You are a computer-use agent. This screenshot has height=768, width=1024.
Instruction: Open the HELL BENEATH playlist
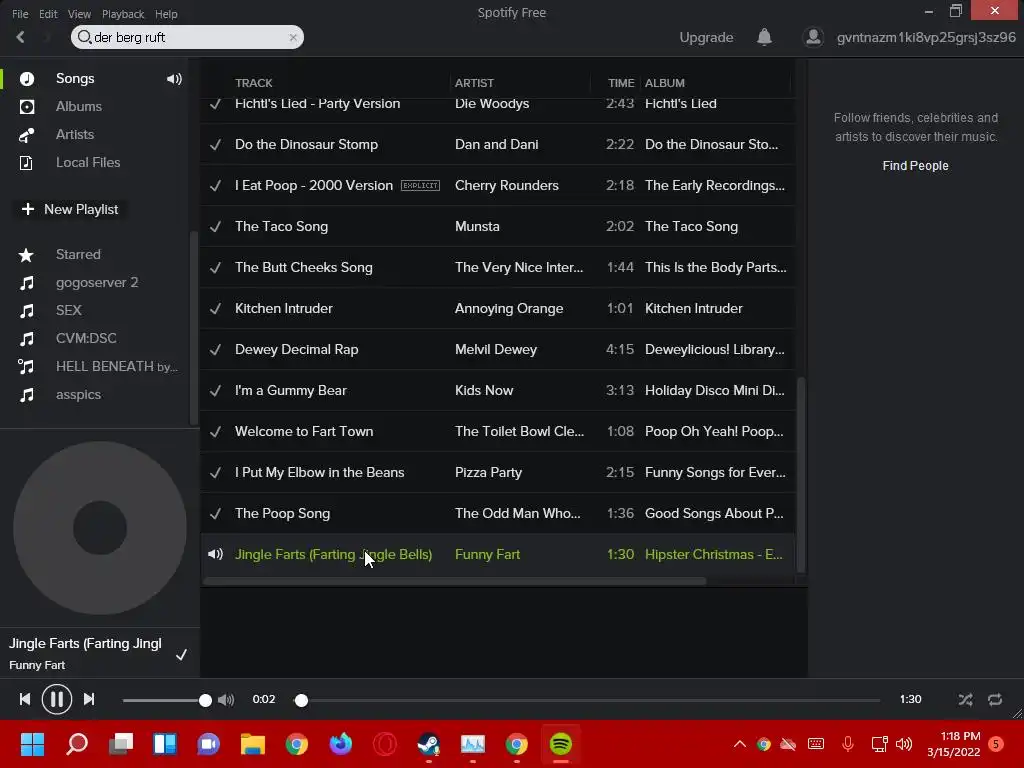tap(116, 366)
